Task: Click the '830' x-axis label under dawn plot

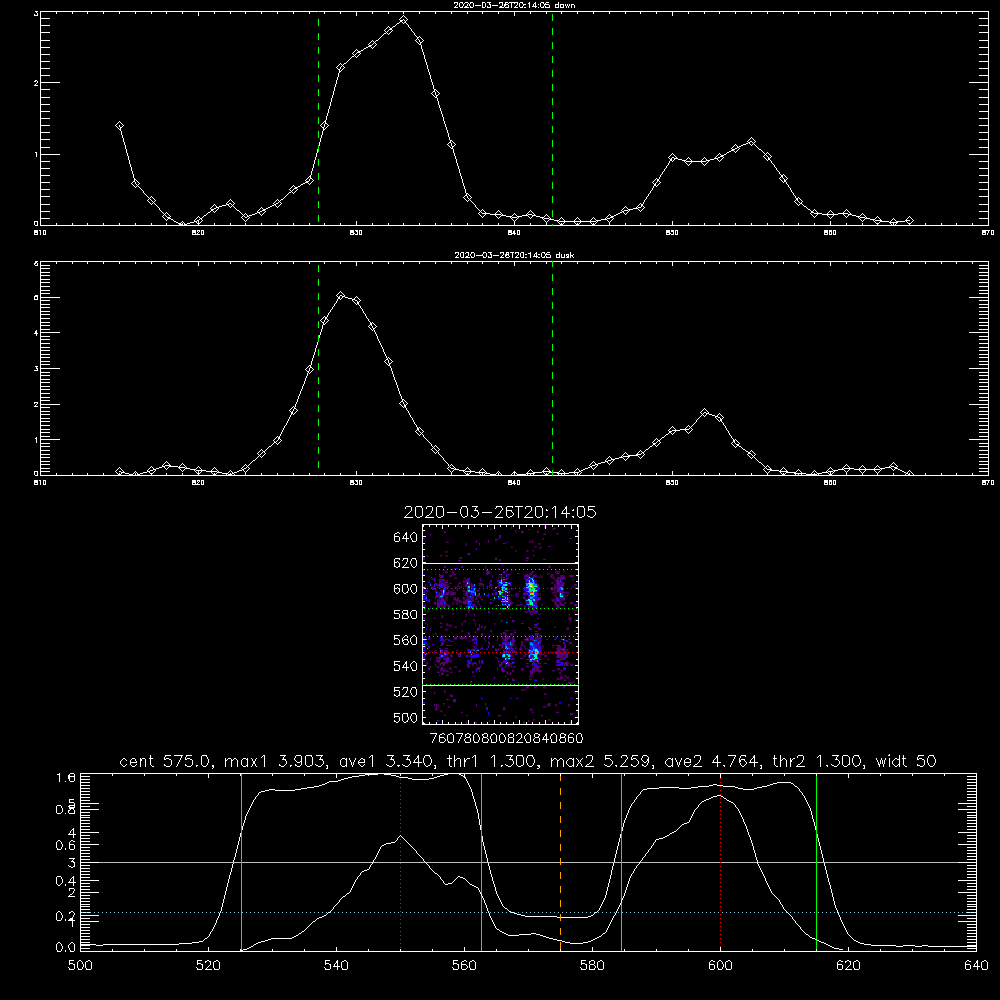Action: 356,233
